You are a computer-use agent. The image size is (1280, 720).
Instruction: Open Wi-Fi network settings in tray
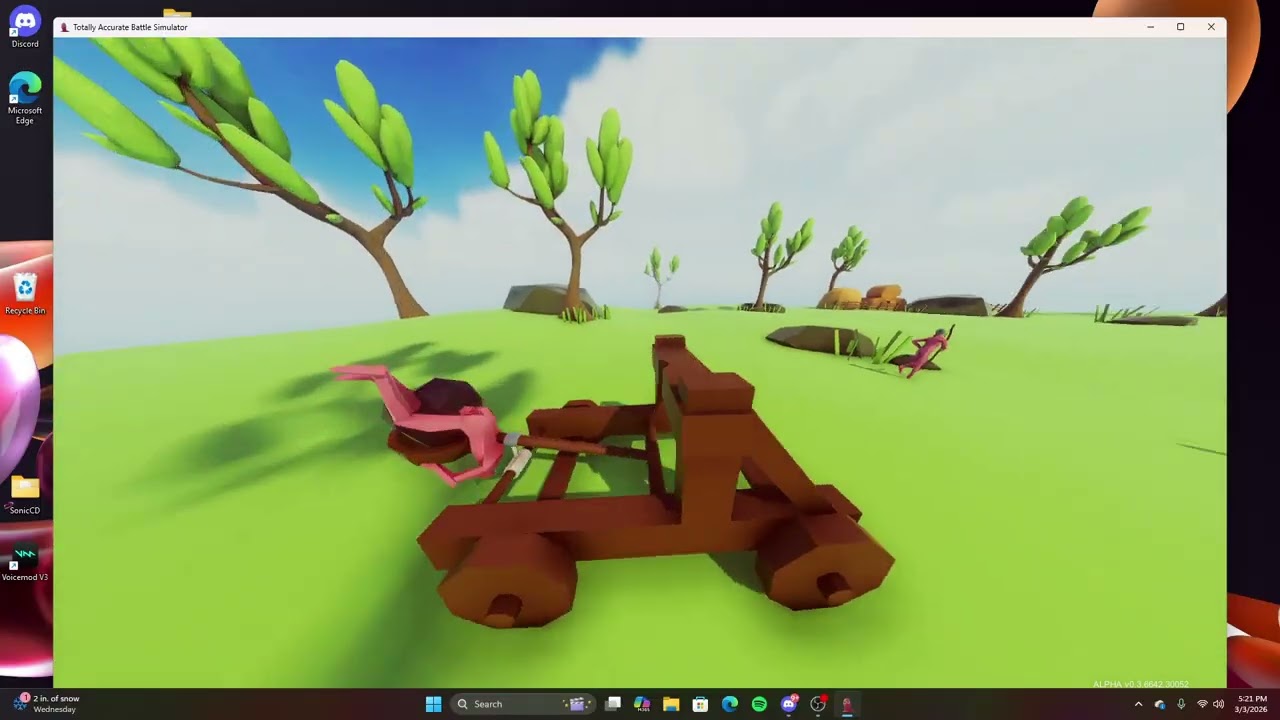[1202, 704]
